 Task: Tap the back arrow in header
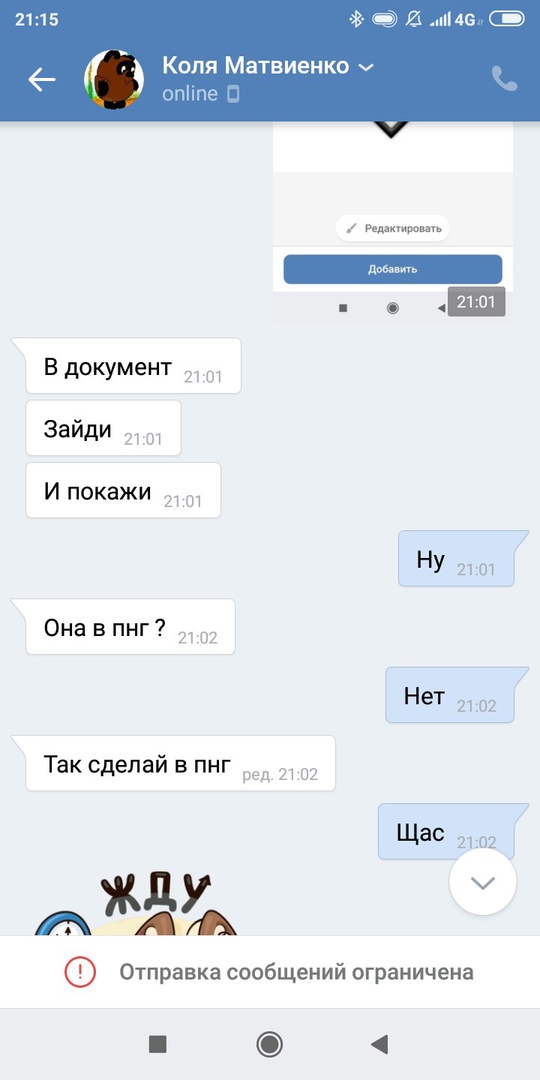coord(41,80)
